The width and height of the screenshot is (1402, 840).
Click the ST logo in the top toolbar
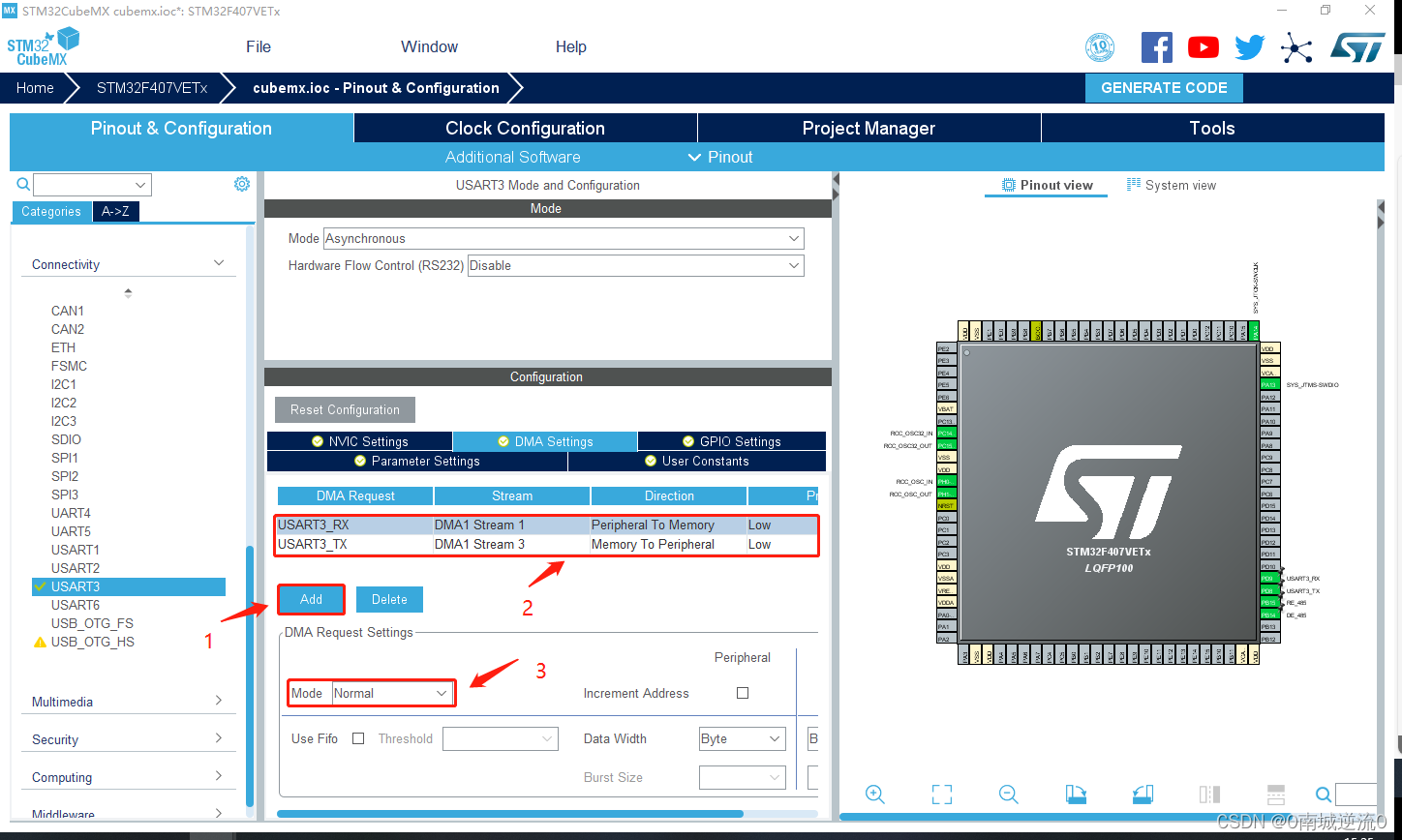pyautogui.click(x=1356, y=45)
